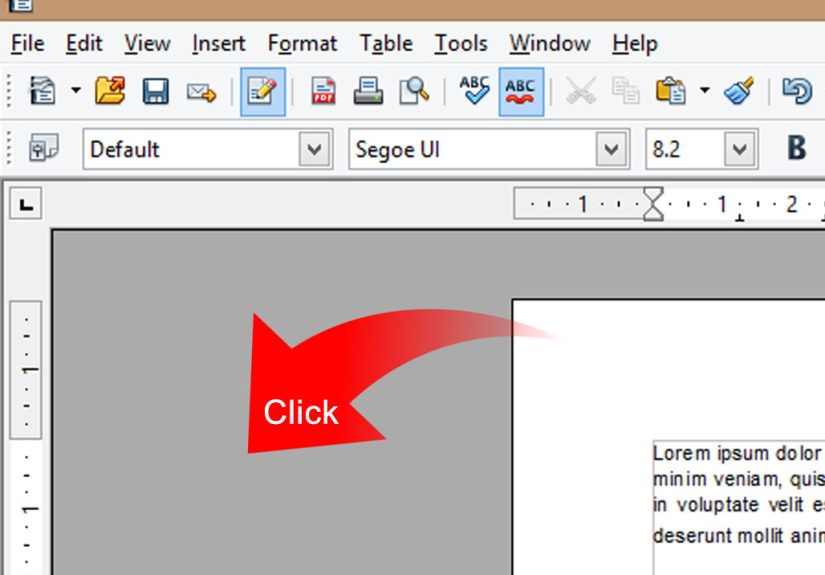Open Styles and Formatting icon
This screenshot has height=575, width=825.
(x=44, y=148)
